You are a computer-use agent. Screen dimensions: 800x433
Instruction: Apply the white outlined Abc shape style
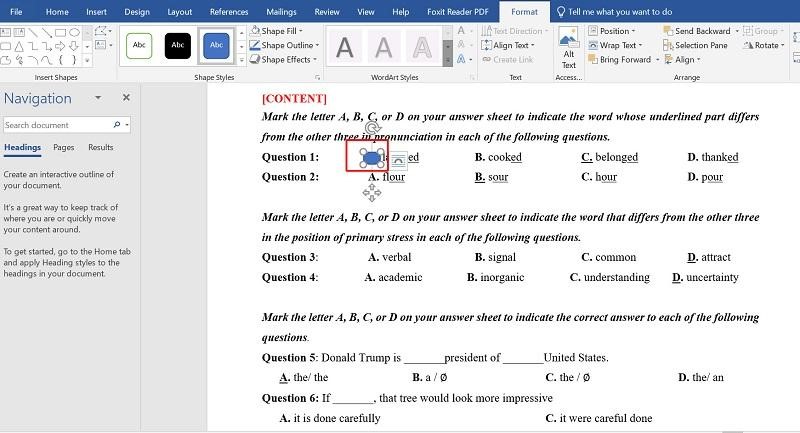139,45
